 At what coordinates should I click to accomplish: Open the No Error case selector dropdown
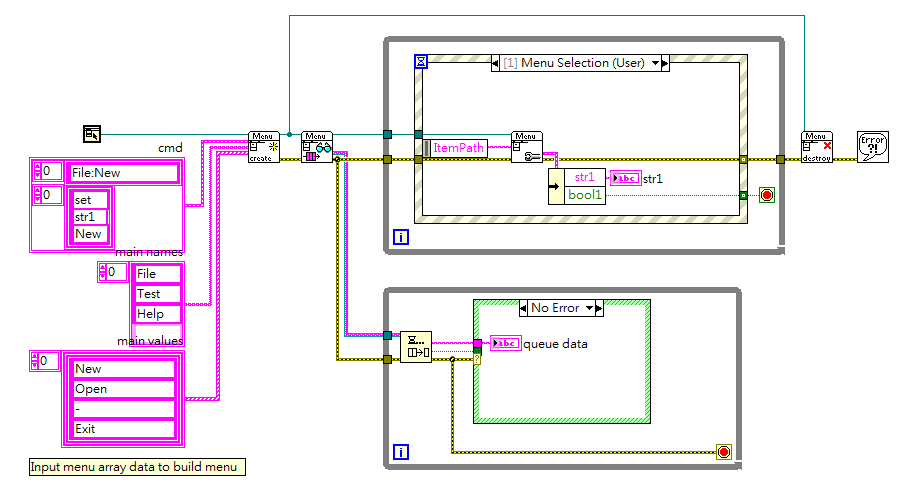(x=590, y=308)
